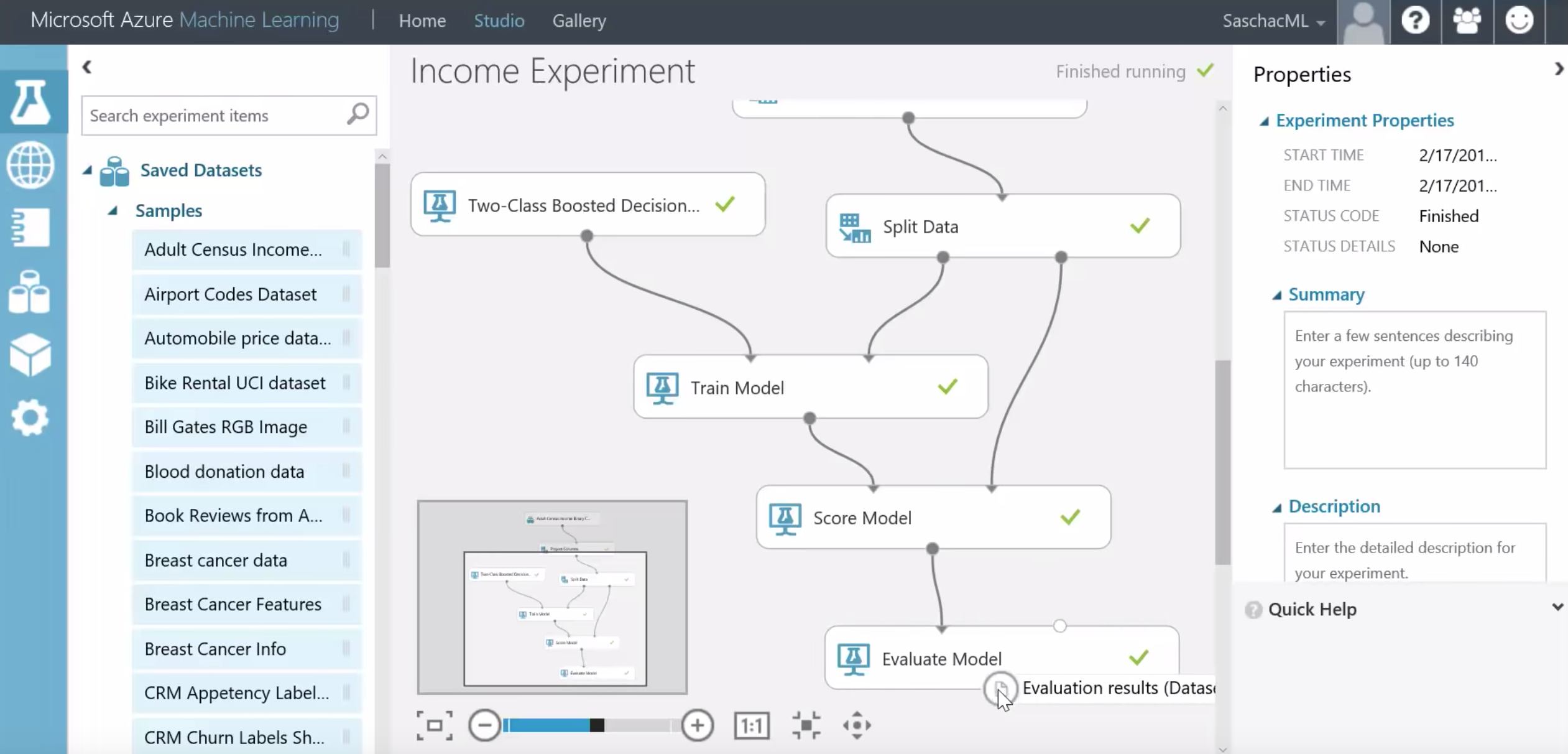Click the Finished running status text

1120,72
